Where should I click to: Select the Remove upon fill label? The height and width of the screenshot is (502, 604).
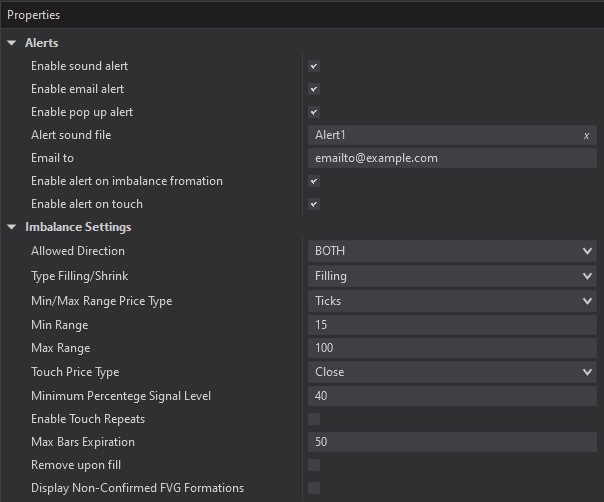pyautogui.click(x=76, y=465)
